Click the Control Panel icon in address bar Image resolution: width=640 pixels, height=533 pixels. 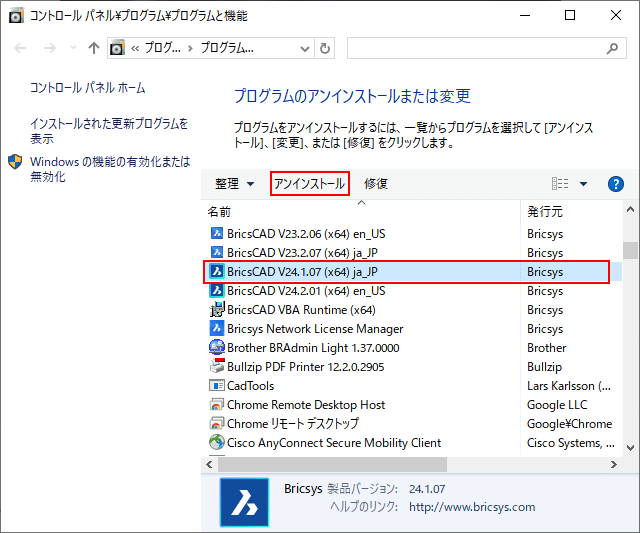(x=118, y=48)
